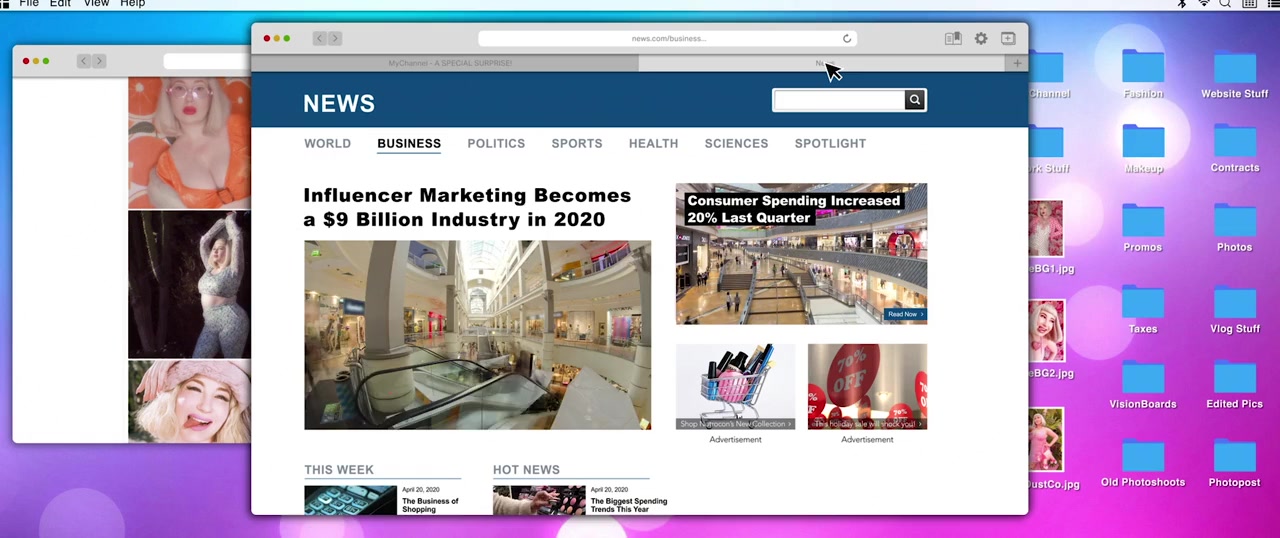
Task: Switch to MyChannel - A SPECIAL SURPRISE tab
Action: tap(449, 63)
